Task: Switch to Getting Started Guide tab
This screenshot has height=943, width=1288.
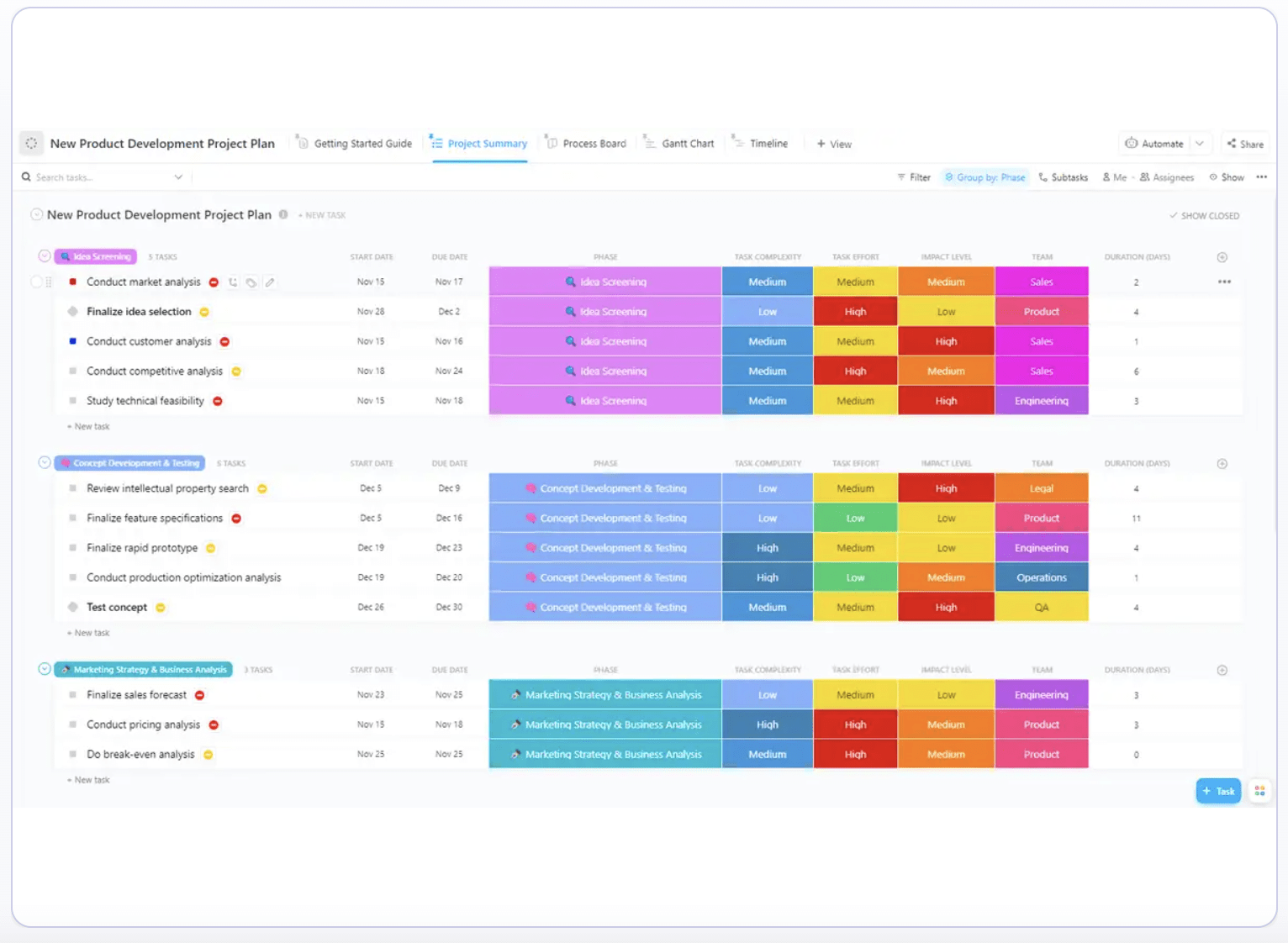Action: click(354, 144)
